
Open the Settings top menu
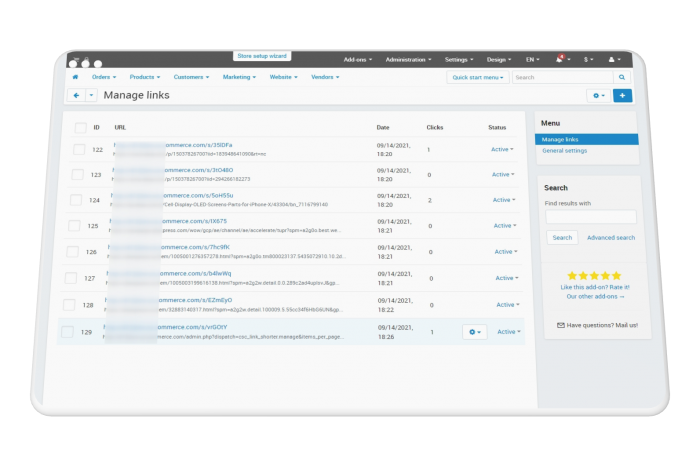point(459,59)
